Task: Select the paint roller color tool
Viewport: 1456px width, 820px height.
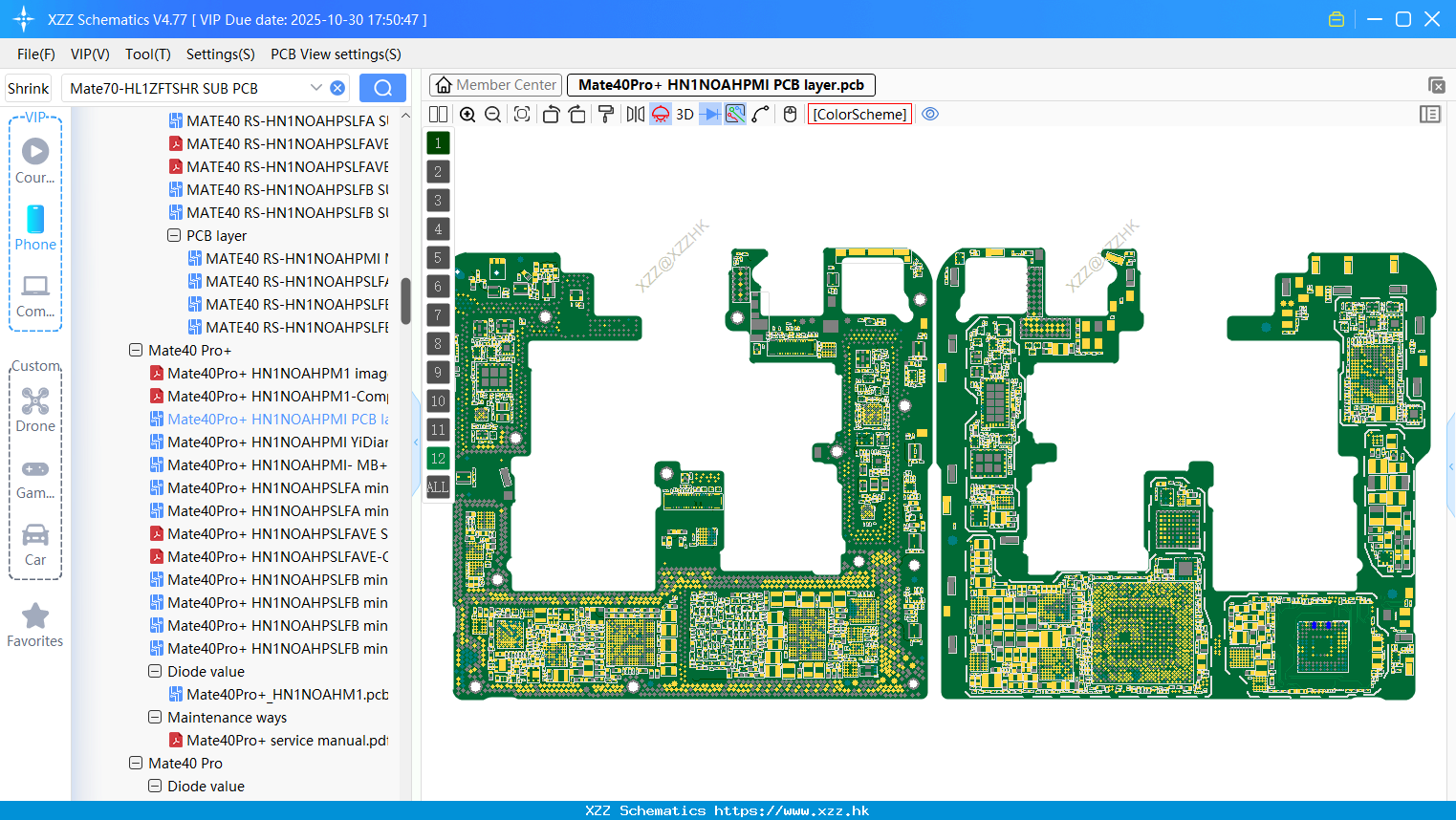Action: click(606, 115)
